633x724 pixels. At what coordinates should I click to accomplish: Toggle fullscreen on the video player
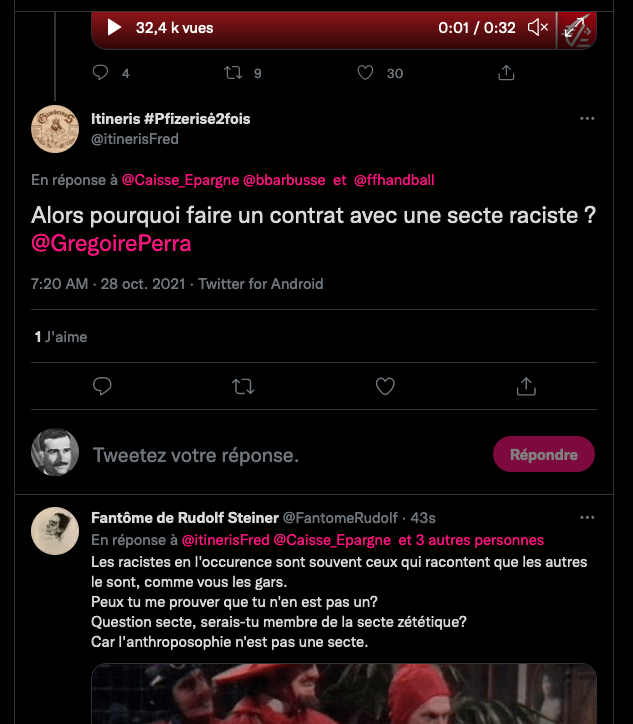[576, 28]
